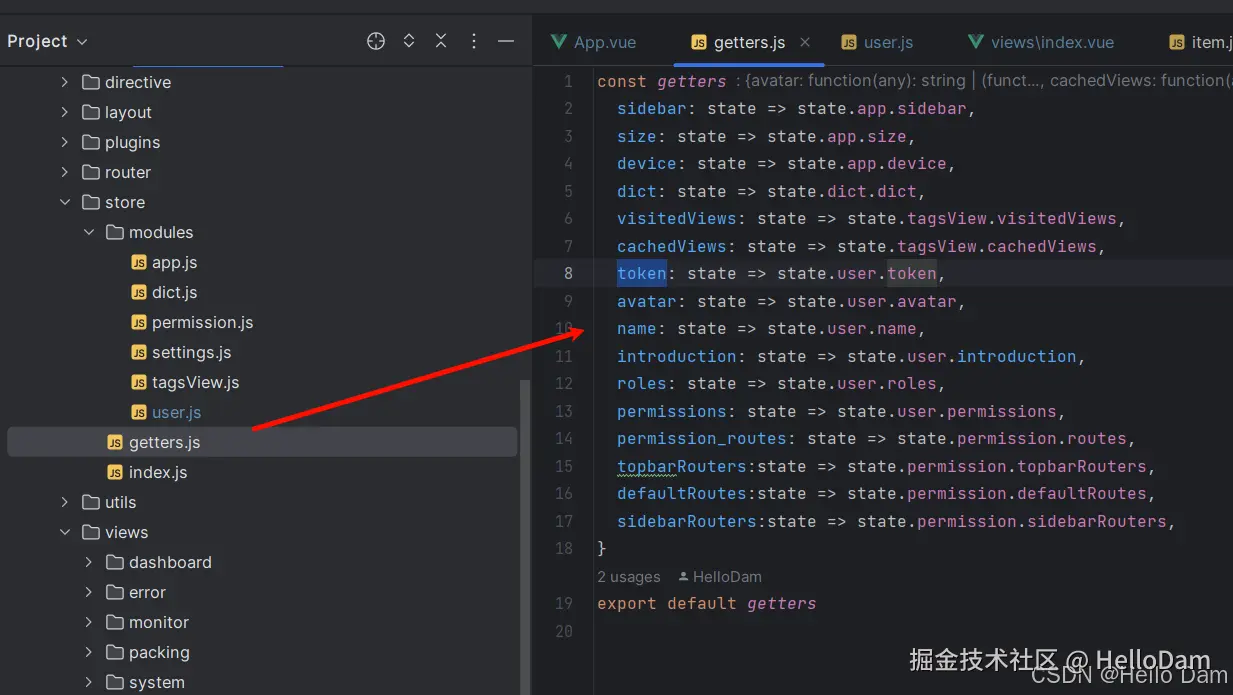Hide the Project panel with minimize icon
The height and width of the screenshot is (695, 1233).
point(506,41)
